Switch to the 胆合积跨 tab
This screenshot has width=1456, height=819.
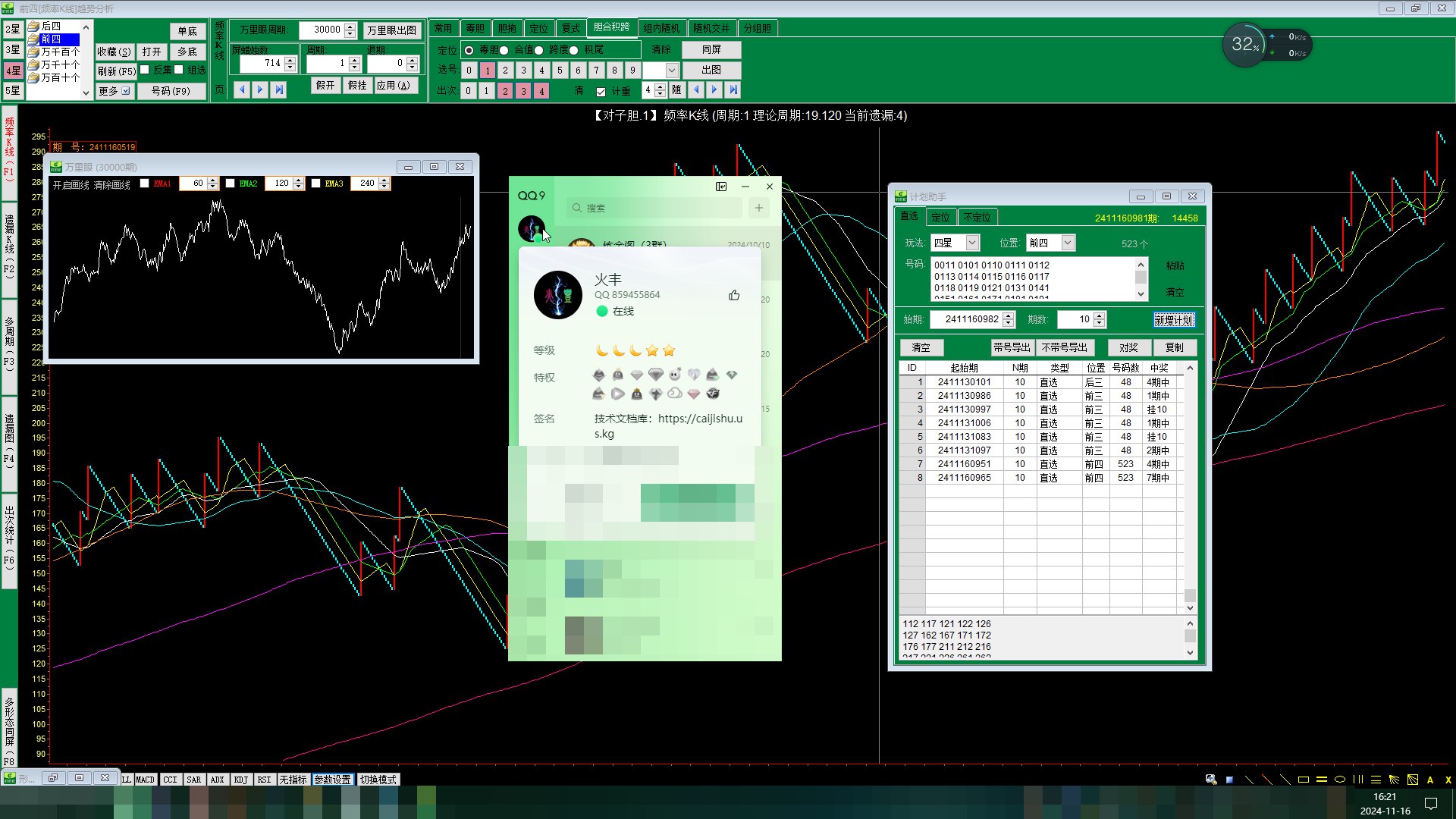[611, 27]
